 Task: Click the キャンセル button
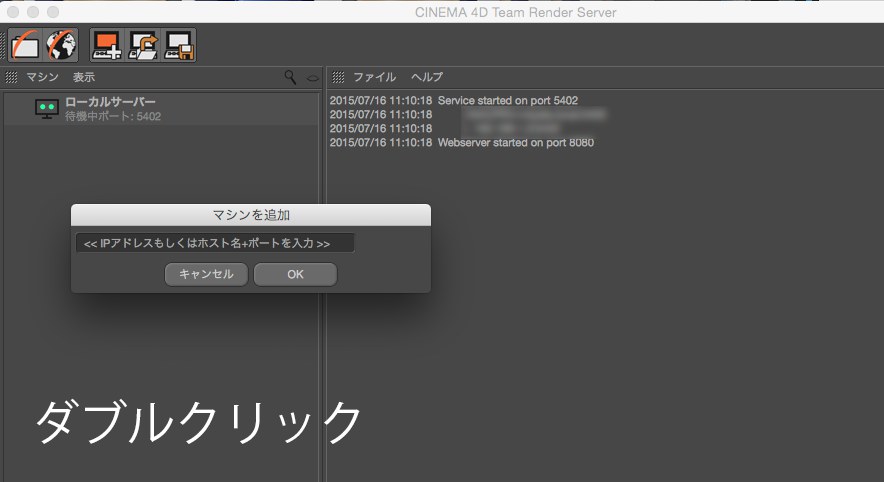point(206,274)
